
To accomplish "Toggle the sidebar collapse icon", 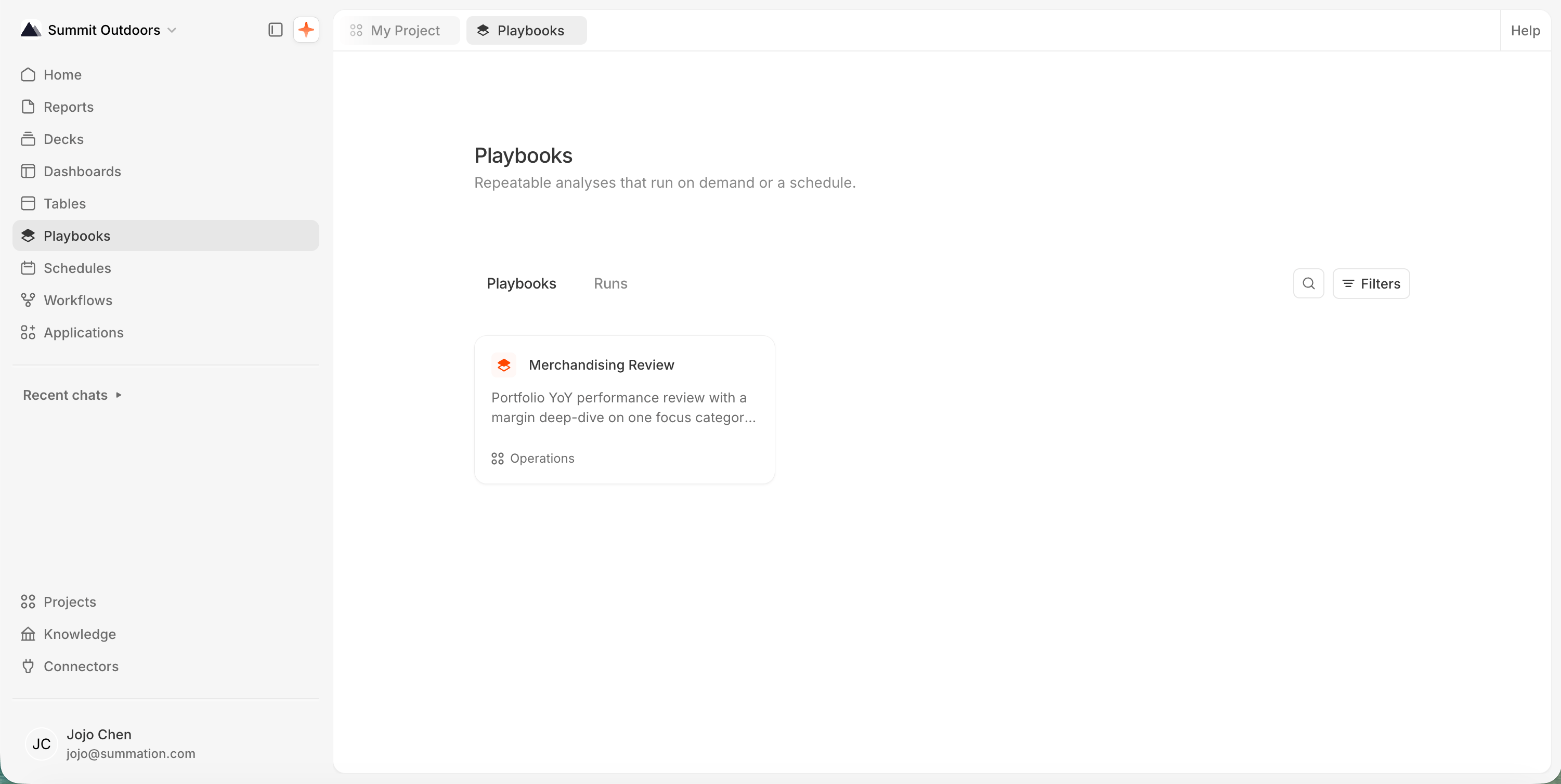I will tap(275, 30).
